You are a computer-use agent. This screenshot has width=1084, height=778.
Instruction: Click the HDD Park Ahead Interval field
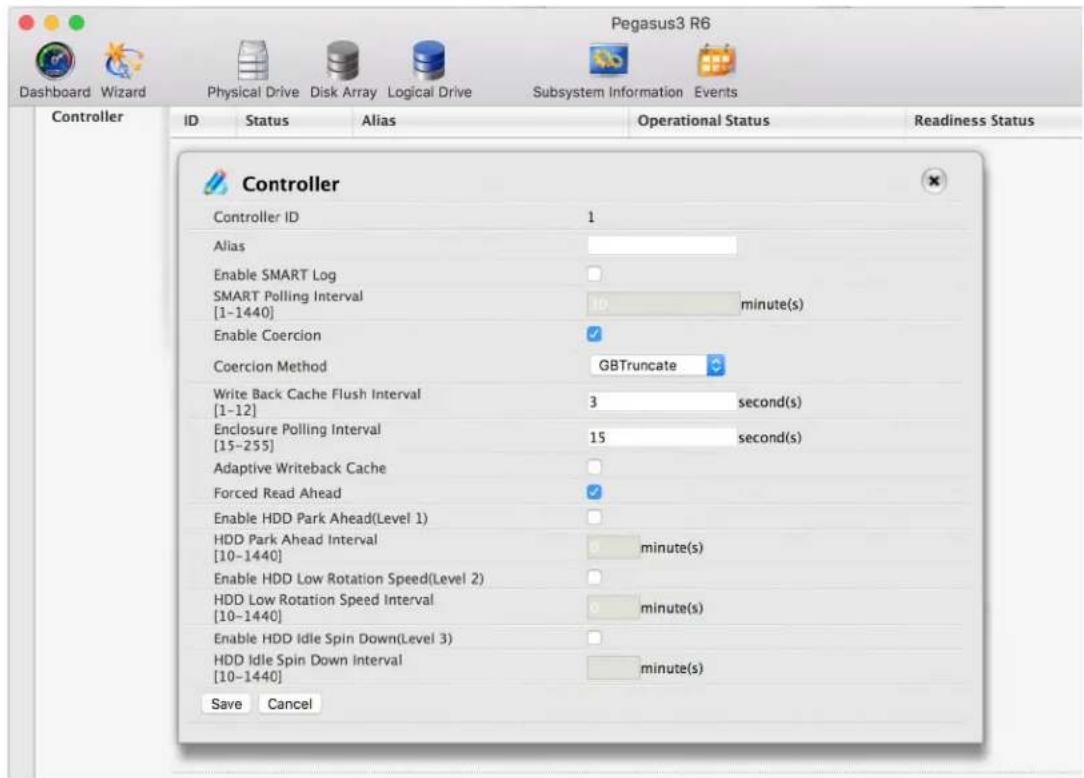click(613, 547)
